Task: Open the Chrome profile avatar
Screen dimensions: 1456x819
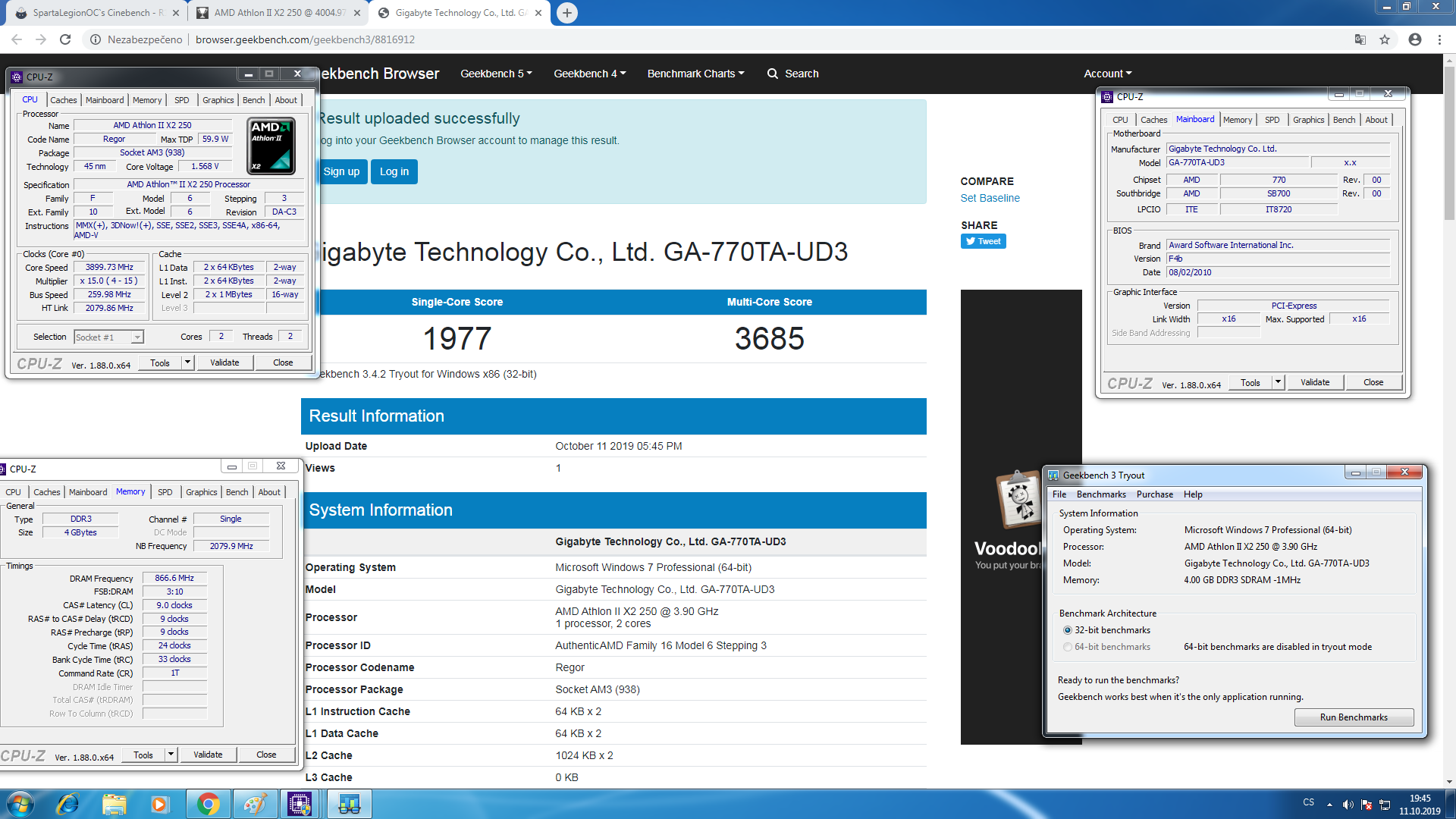Action: 1415,39
